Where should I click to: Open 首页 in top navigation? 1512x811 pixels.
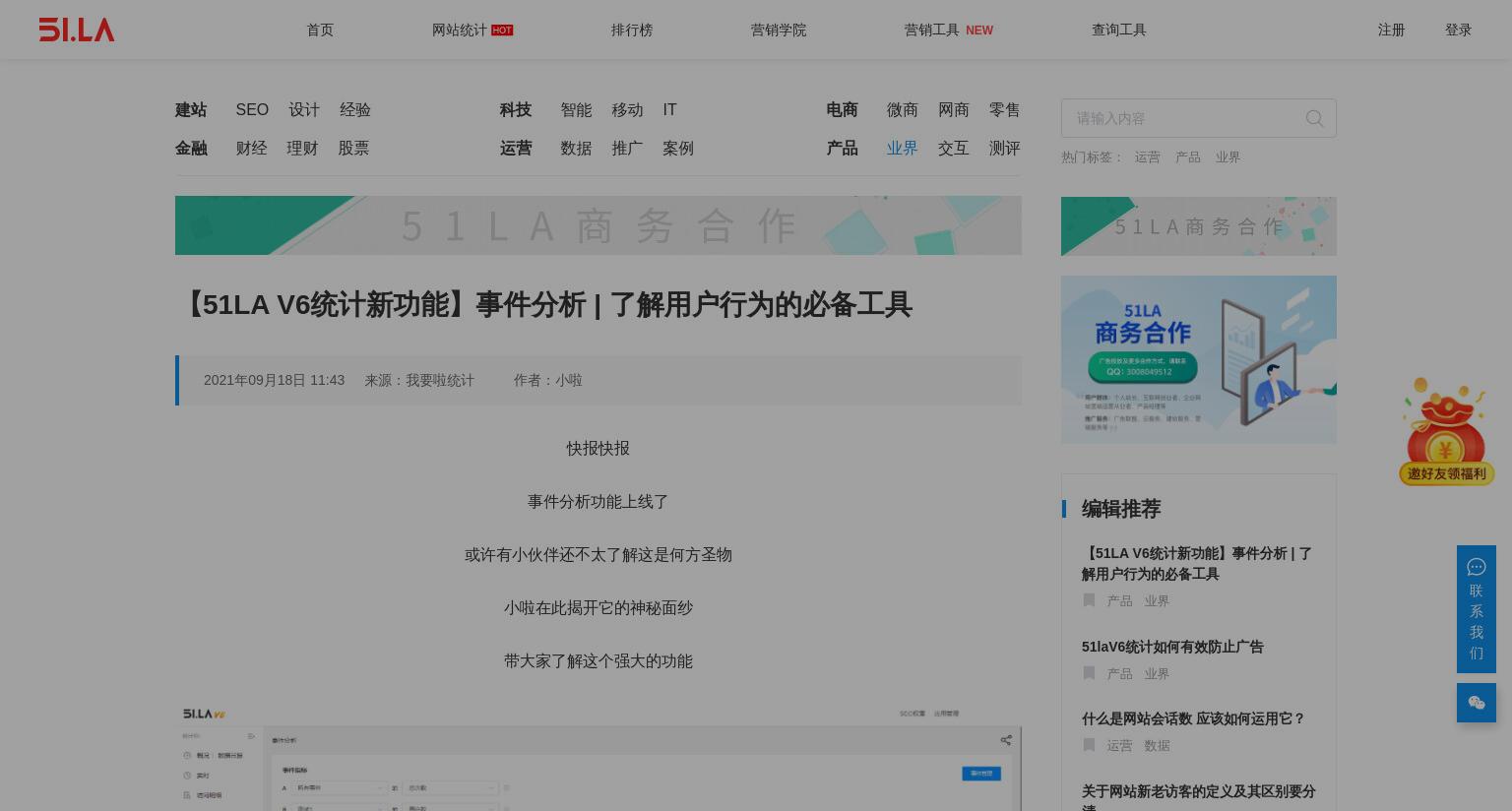tap(320, 30)
